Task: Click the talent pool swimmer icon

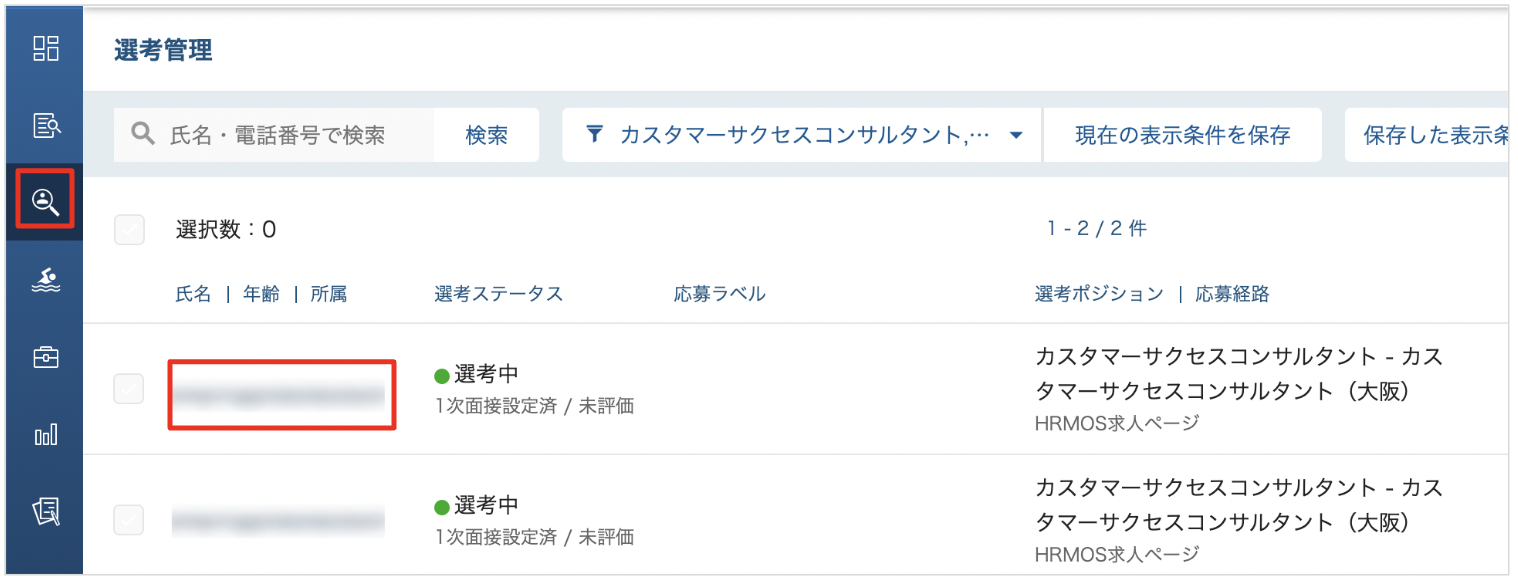Action: tap(46, 280)
